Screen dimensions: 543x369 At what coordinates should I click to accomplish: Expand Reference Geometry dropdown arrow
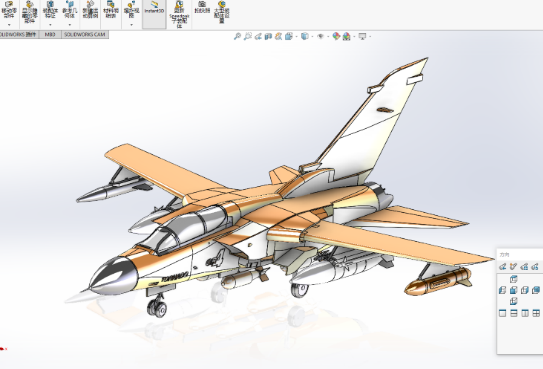pyautogui.click(x=70, y=25)
